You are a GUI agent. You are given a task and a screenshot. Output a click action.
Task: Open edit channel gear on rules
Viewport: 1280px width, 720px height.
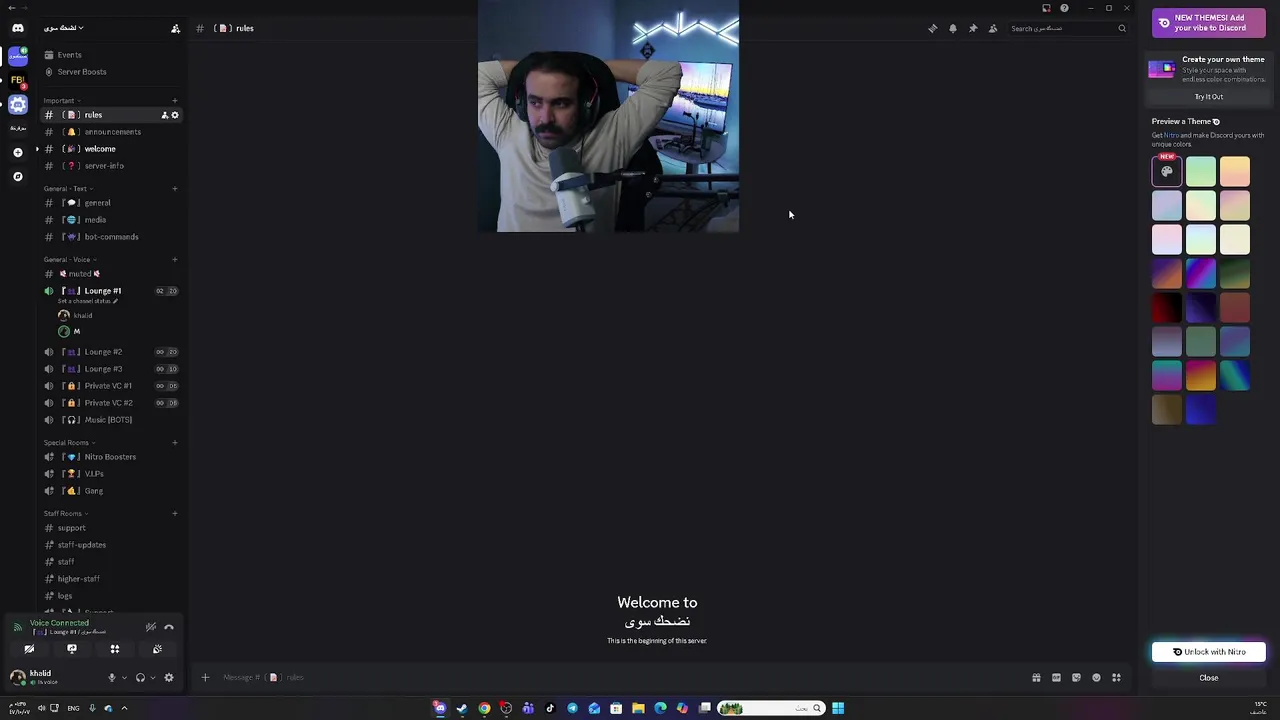175,115
